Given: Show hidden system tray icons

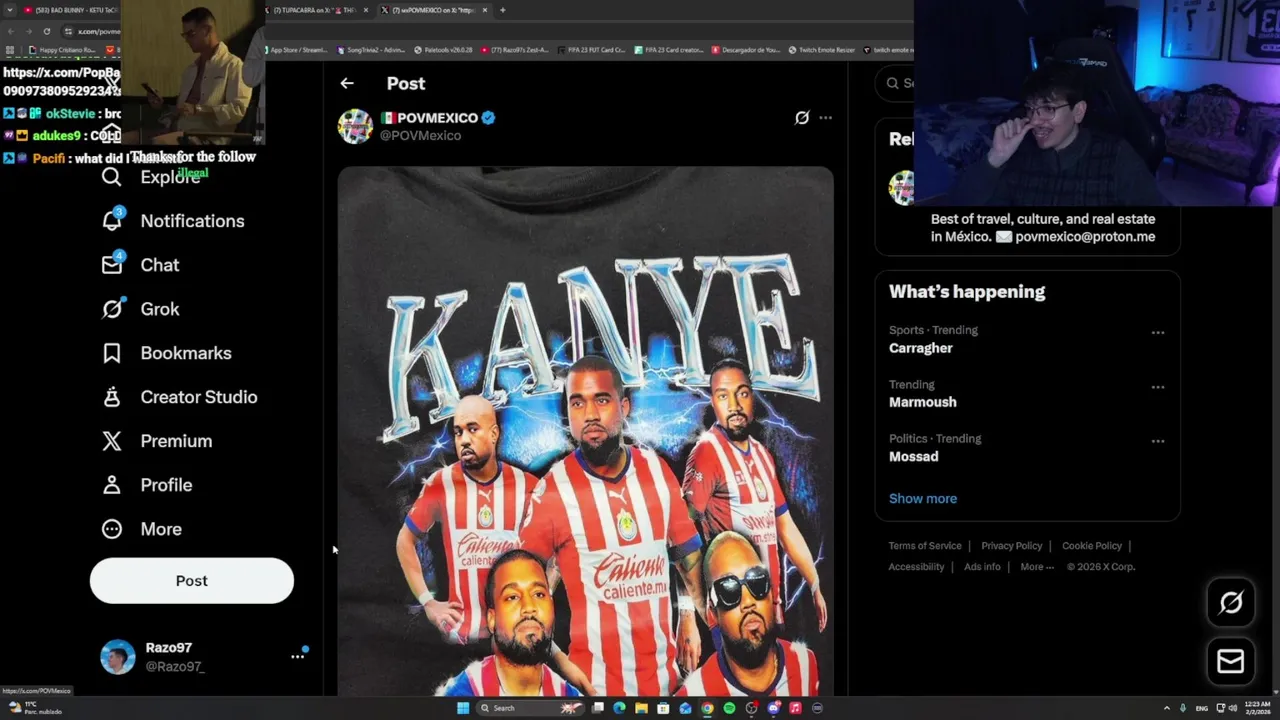Looking at the screenshot, I should 1167,708.
